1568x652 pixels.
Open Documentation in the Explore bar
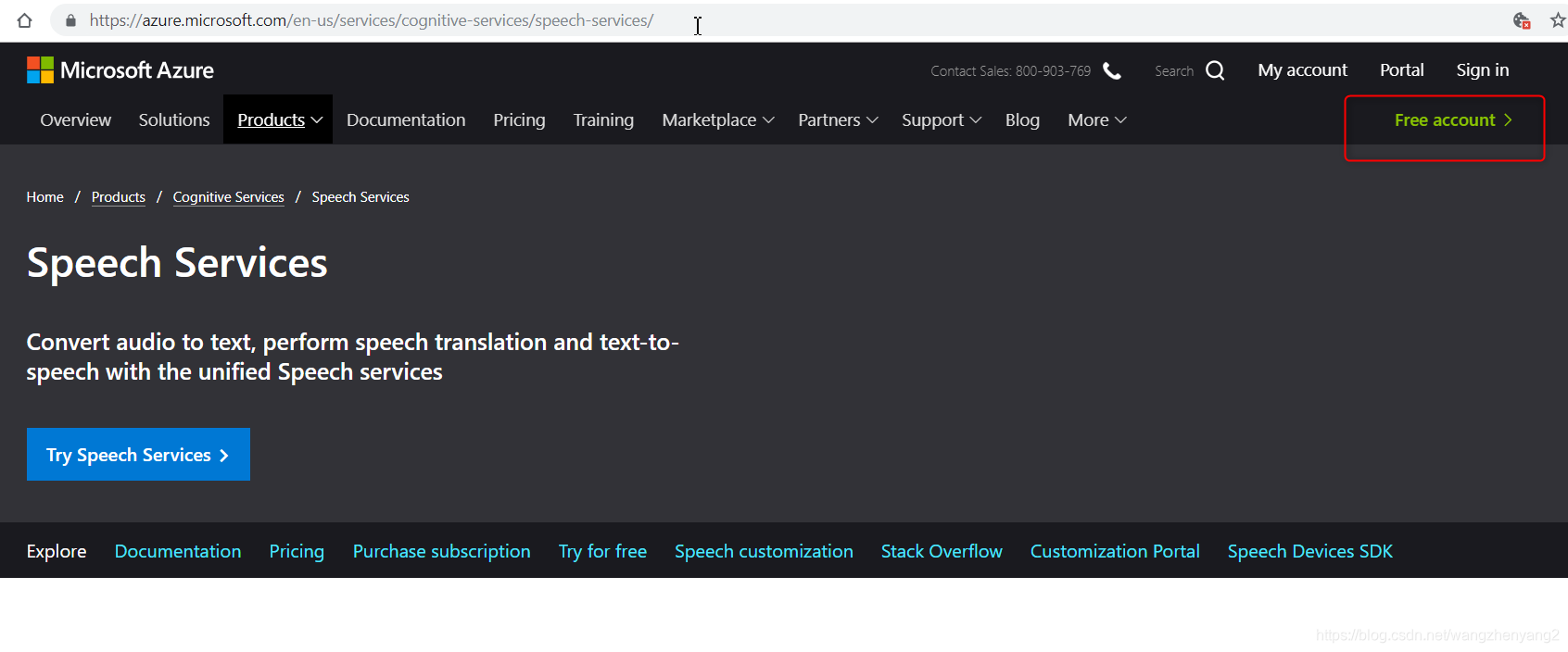(178, 551)
